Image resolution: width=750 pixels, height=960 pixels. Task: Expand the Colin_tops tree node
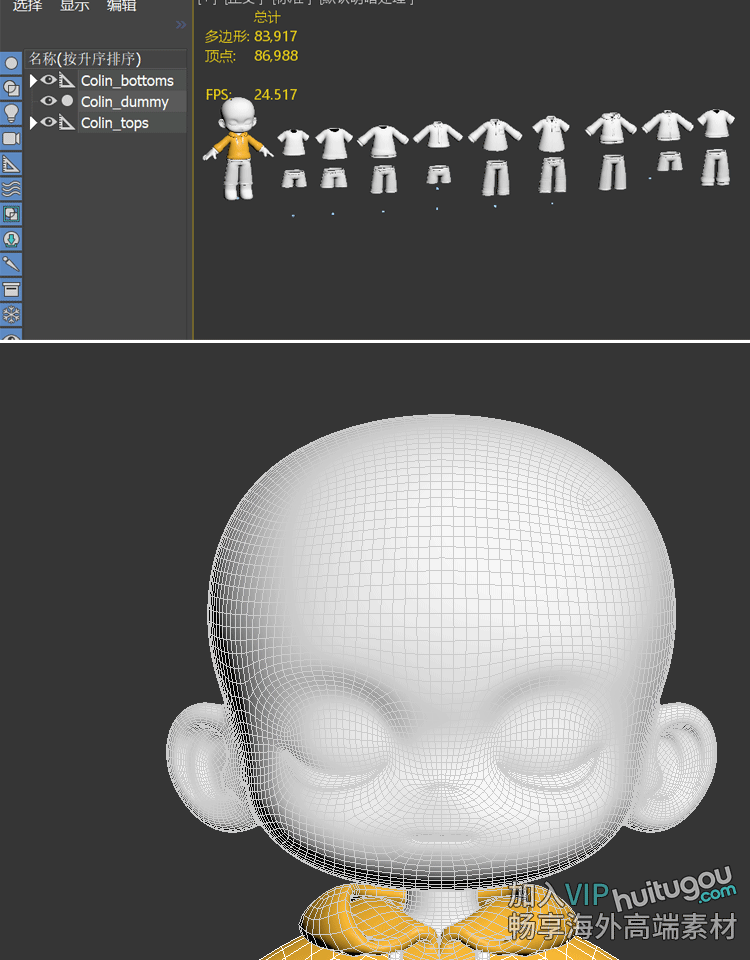pos(33,122)
